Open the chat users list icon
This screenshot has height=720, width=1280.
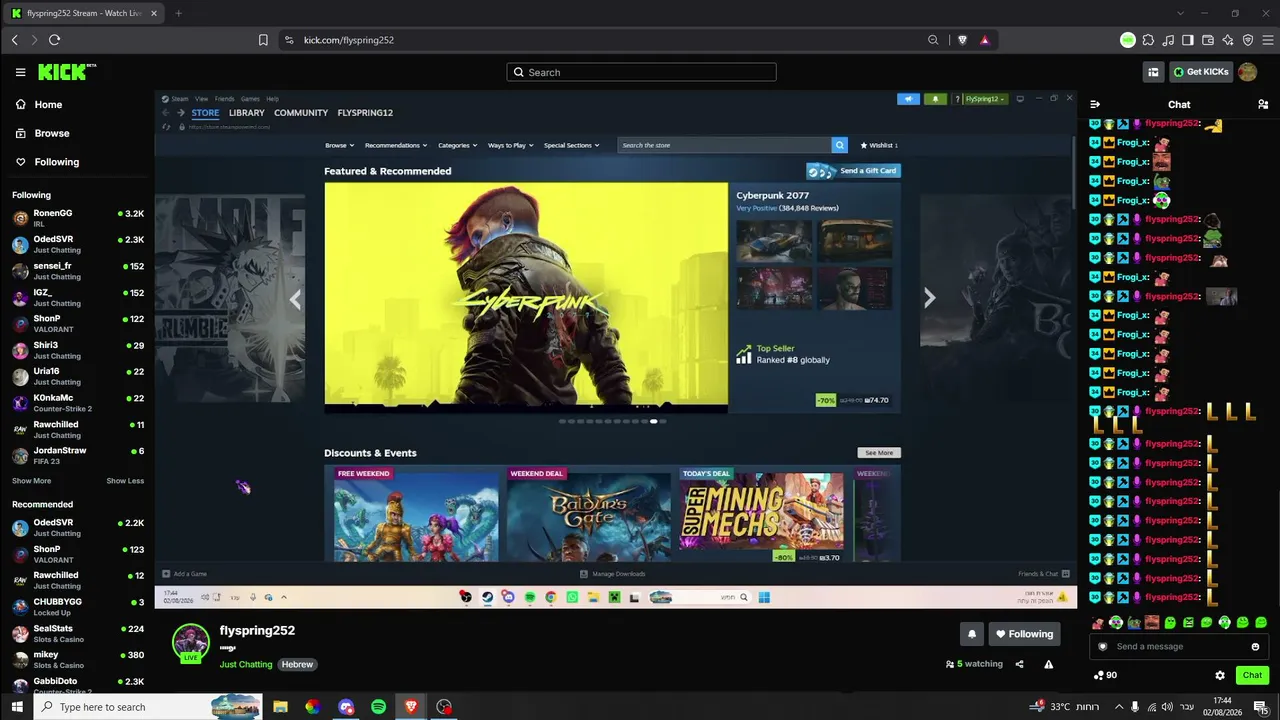click(x=1263, y=104)
